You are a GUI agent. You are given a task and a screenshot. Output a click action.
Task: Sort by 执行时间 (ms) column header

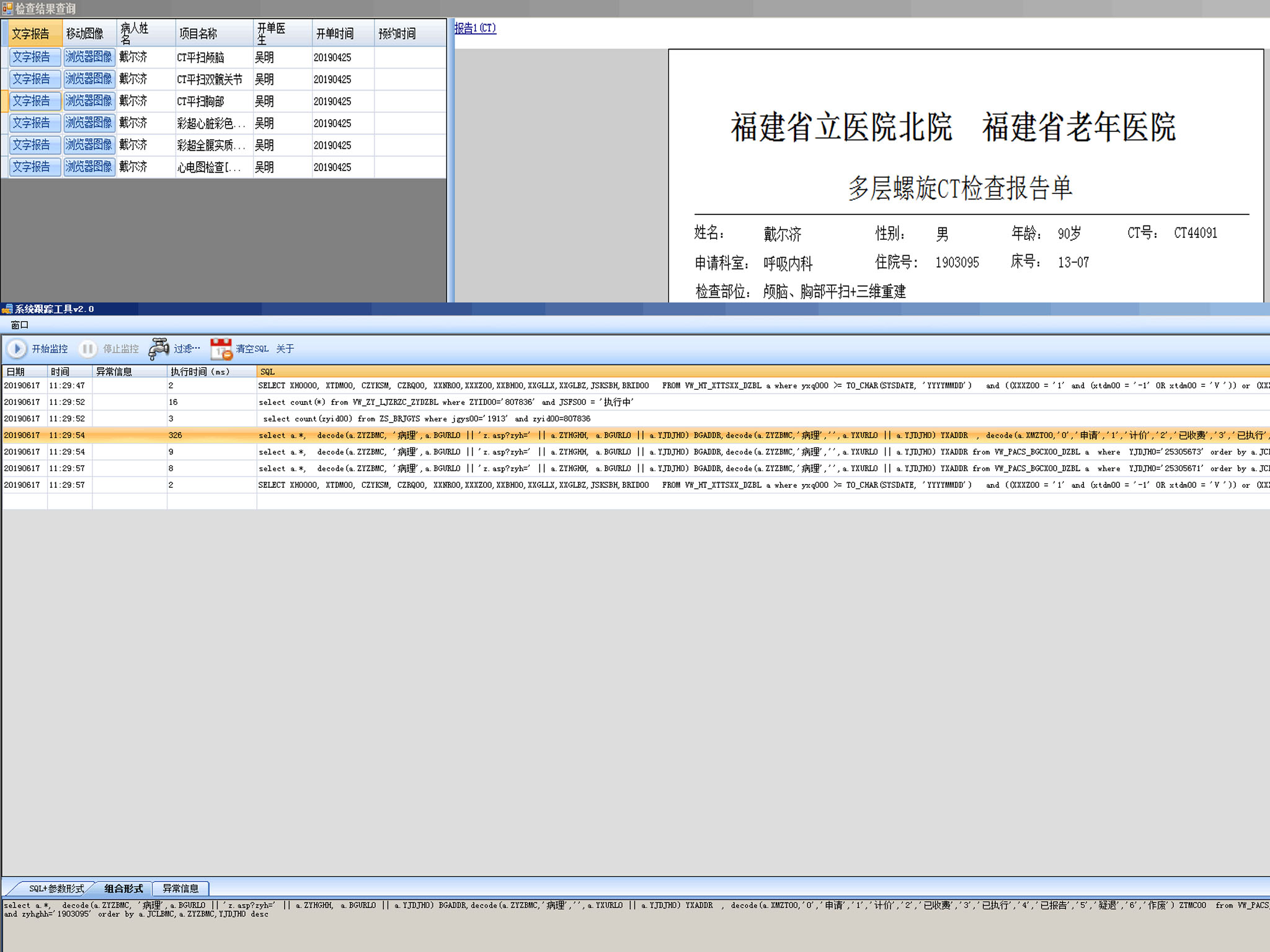click(200, 371)
